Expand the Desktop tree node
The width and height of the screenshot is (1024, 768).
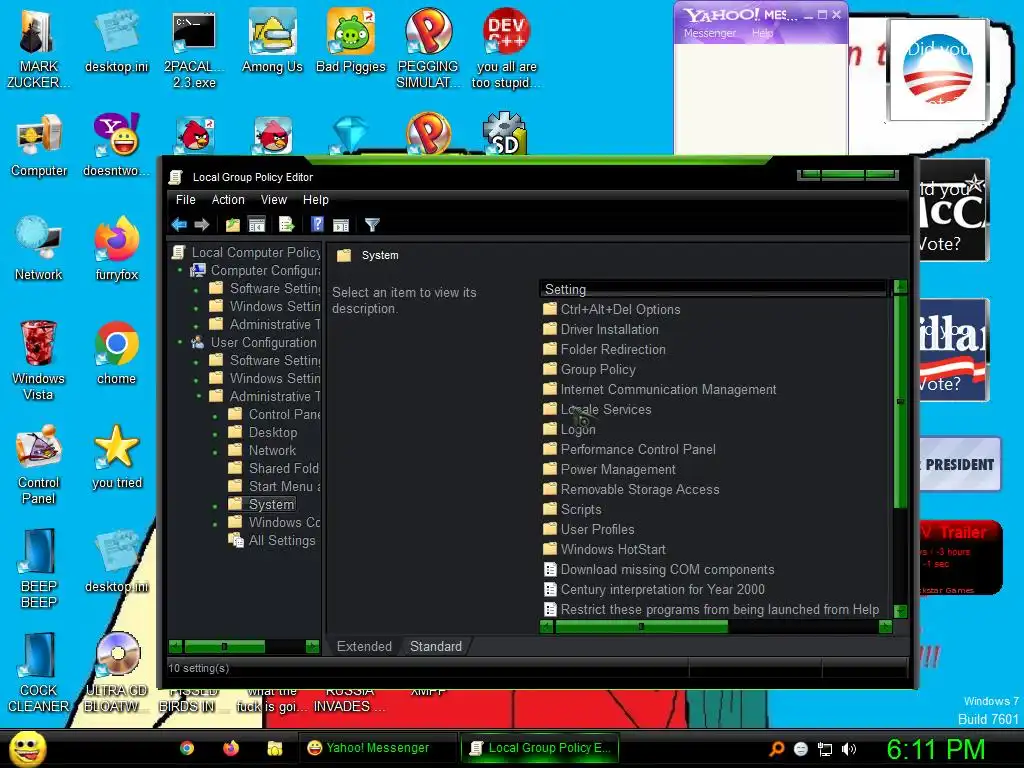216,433
